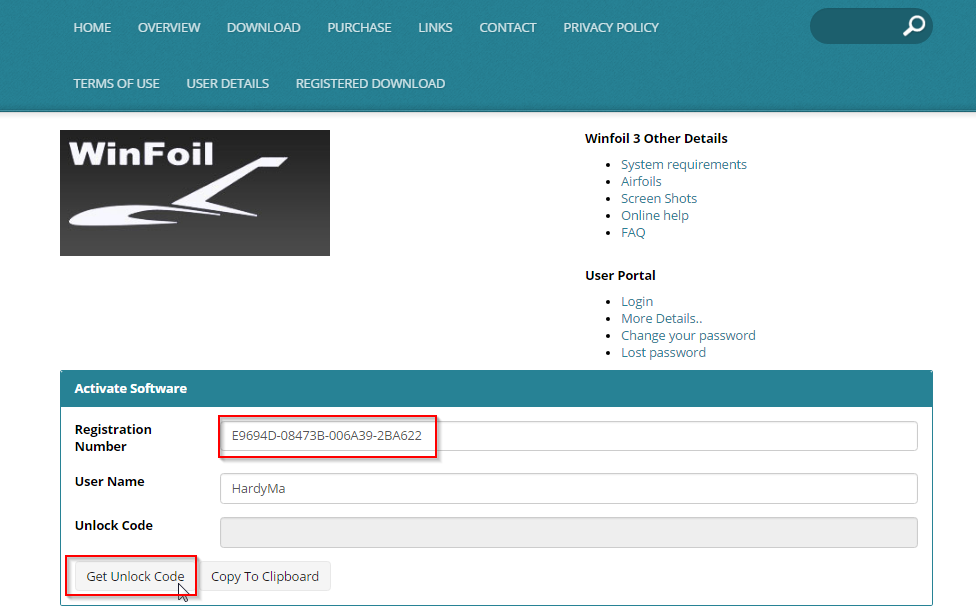The image size is (976, 616).
Task: View the Screen Shots link
Action: coord(659,198)
